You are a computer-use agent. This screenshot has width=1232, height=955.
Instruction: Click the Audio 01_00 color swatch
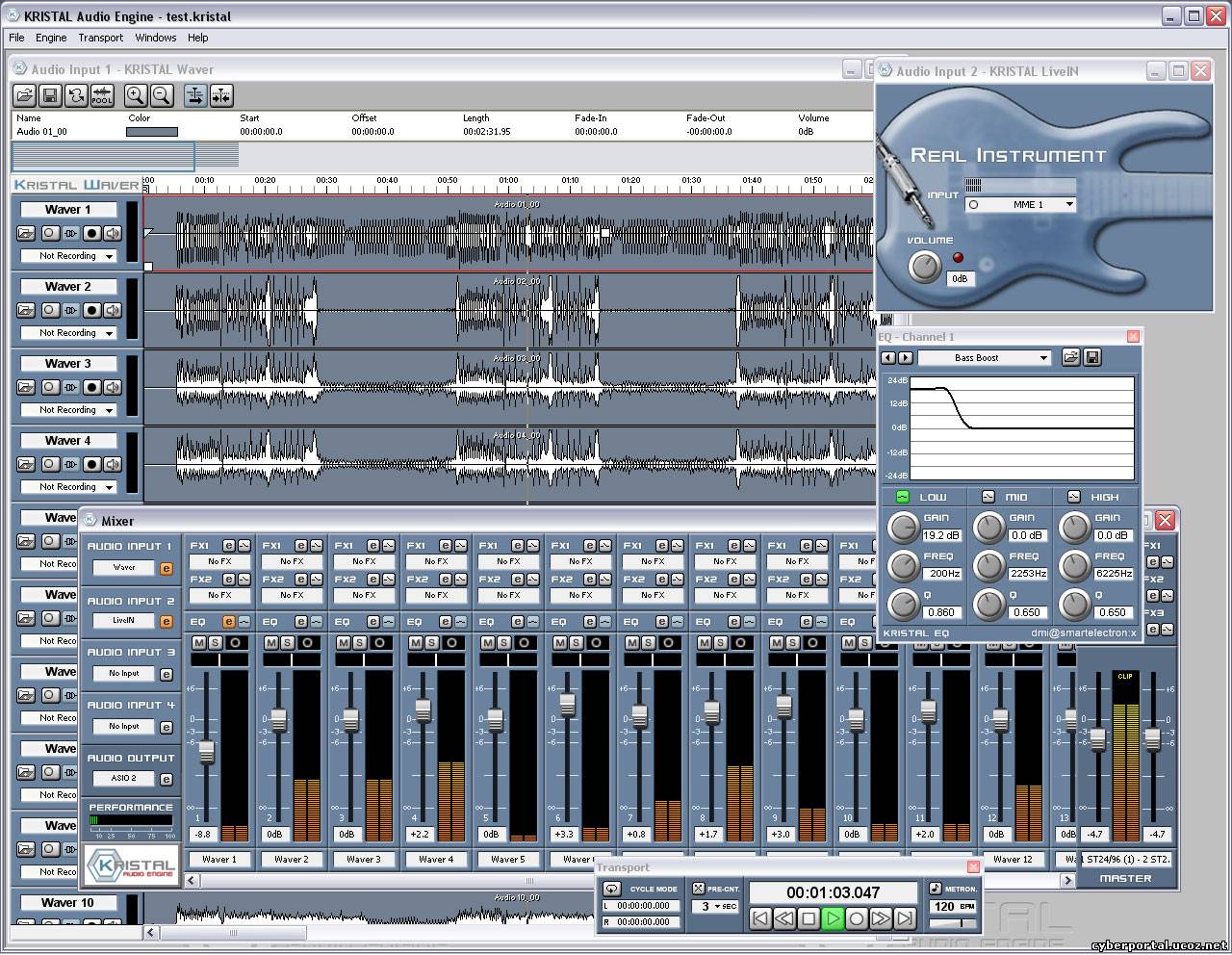pyautogui.click(x=152, y=132)
